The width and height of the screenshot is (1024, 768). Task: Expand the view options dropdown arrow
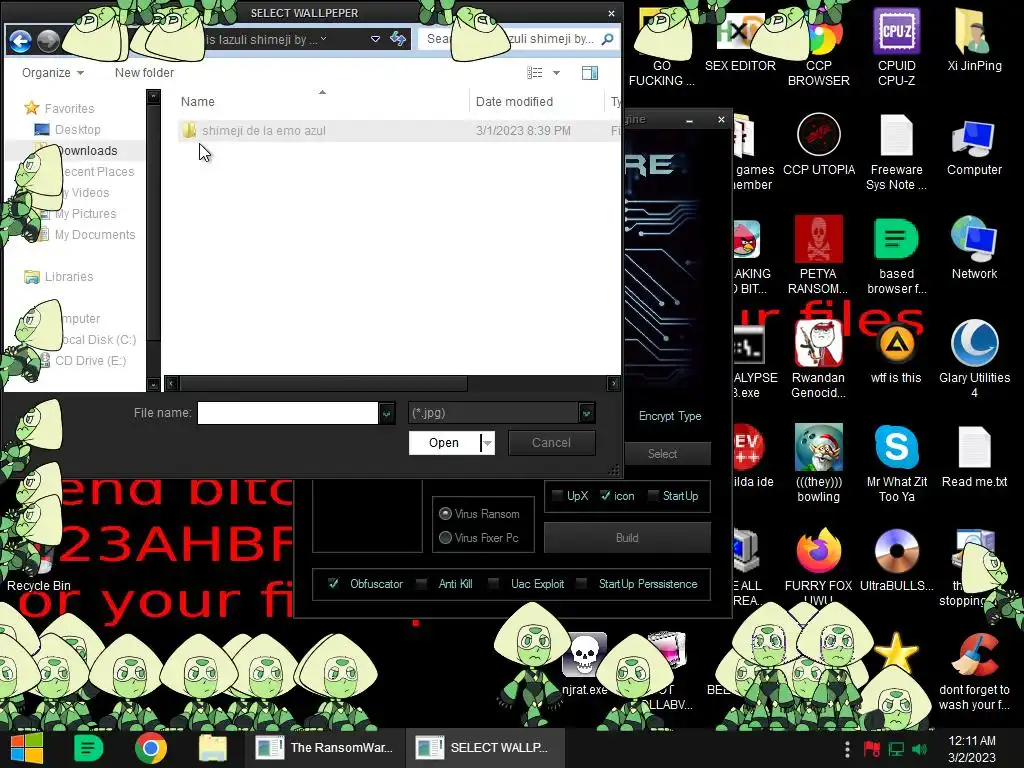(556, 72)
